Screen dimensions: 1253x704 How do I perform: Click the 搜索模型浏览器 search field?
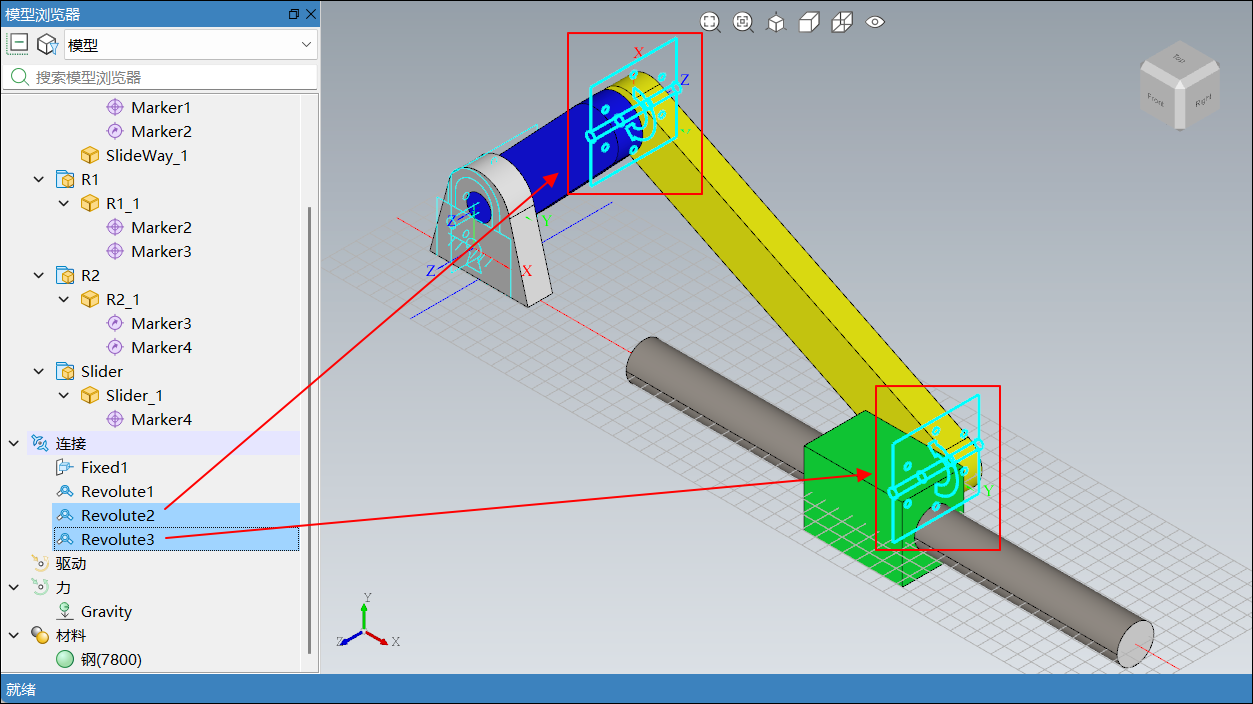coord(170,77)
